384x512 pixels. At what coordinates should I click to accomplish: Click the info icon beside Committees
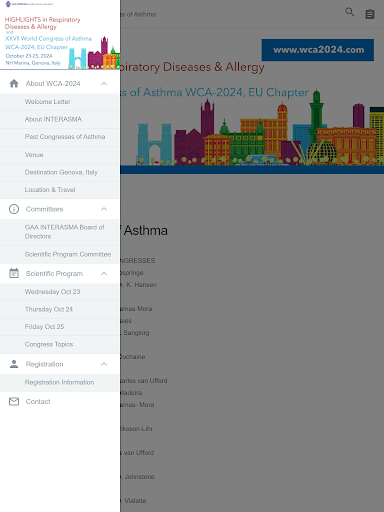[x=14, y=209]
